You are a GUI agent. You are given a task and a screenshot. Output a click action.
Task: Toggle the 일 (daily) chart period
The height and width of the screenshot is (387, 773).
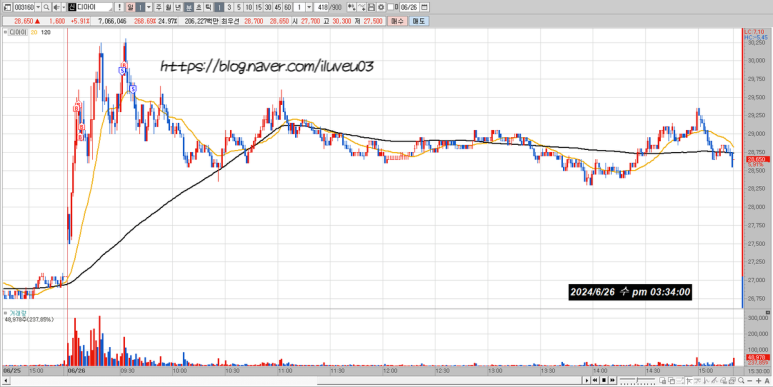(x=131, y=7)
